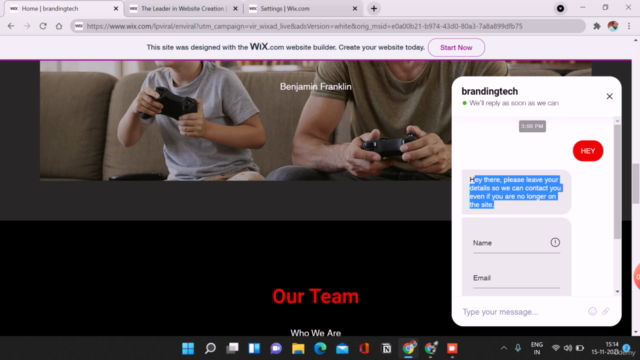Open the Chrome three-dot menu
Viewport: 640px width, 360px height.
coord(629,26)
